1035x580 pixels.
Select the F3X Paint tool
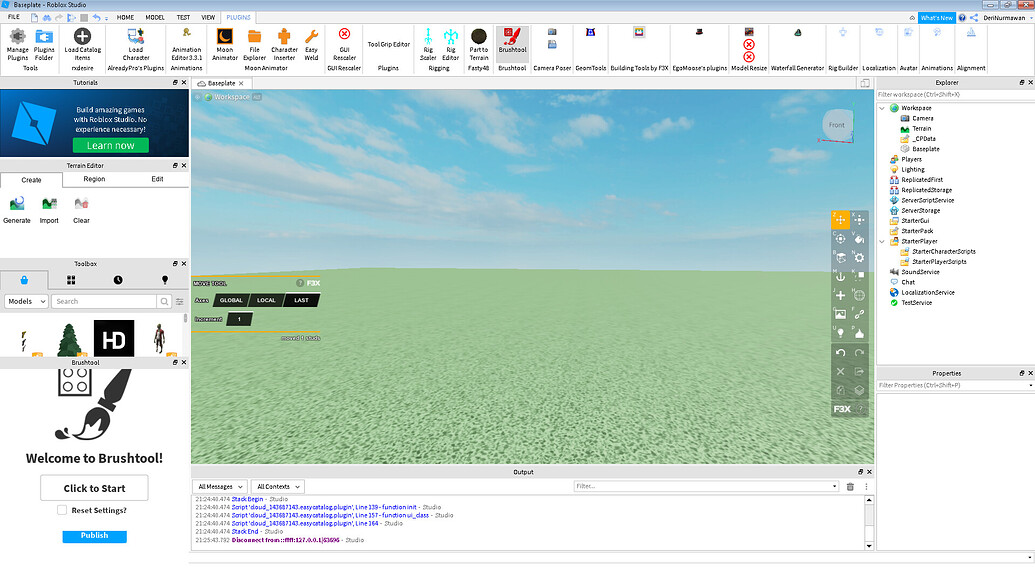pyautogui.click(x=858, y=240)
